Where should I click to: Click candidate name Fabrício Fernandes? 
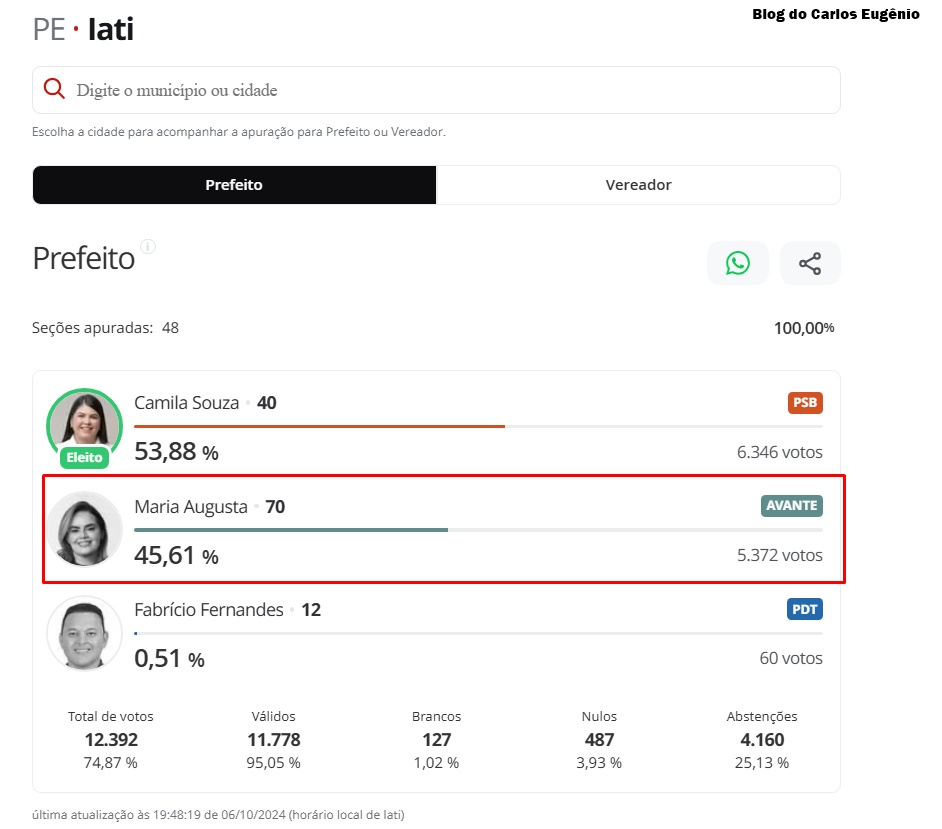pos(209,610)
